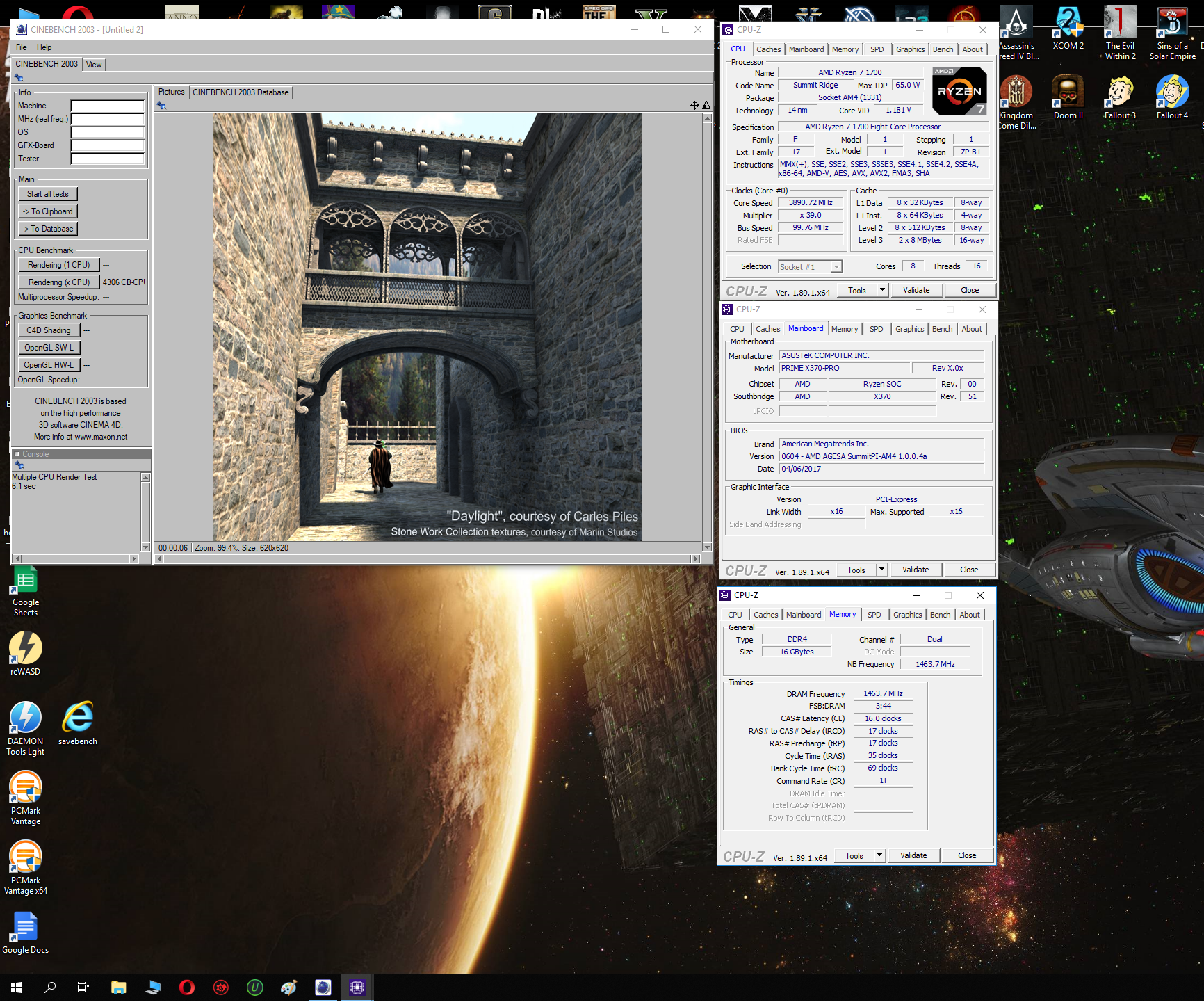Select CPU-Z icon in taskbar
1204x1007 pixels.
click(357, 987)
